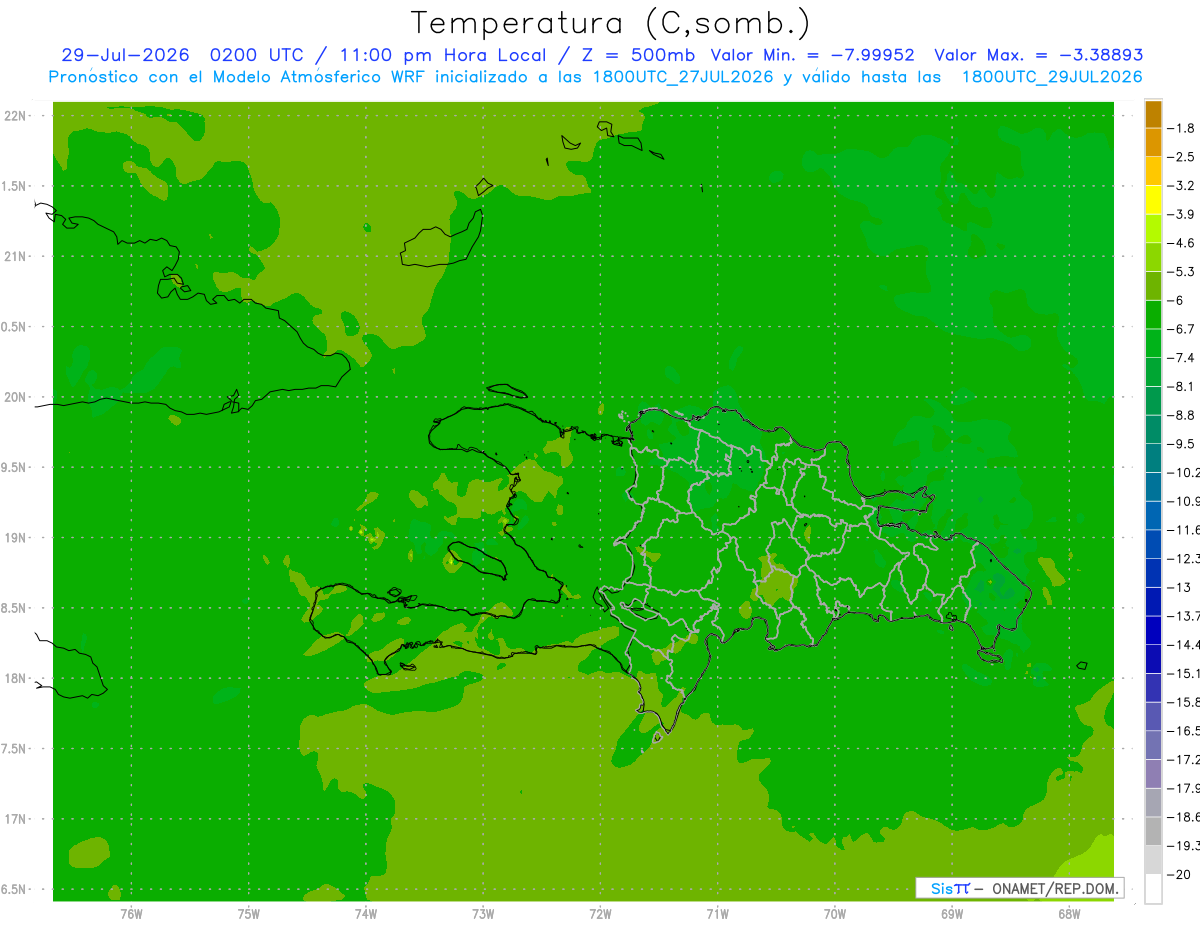Click the '69W' longitude label
This screenshot has height=927, width=1200.
click(x=952, y=913)
